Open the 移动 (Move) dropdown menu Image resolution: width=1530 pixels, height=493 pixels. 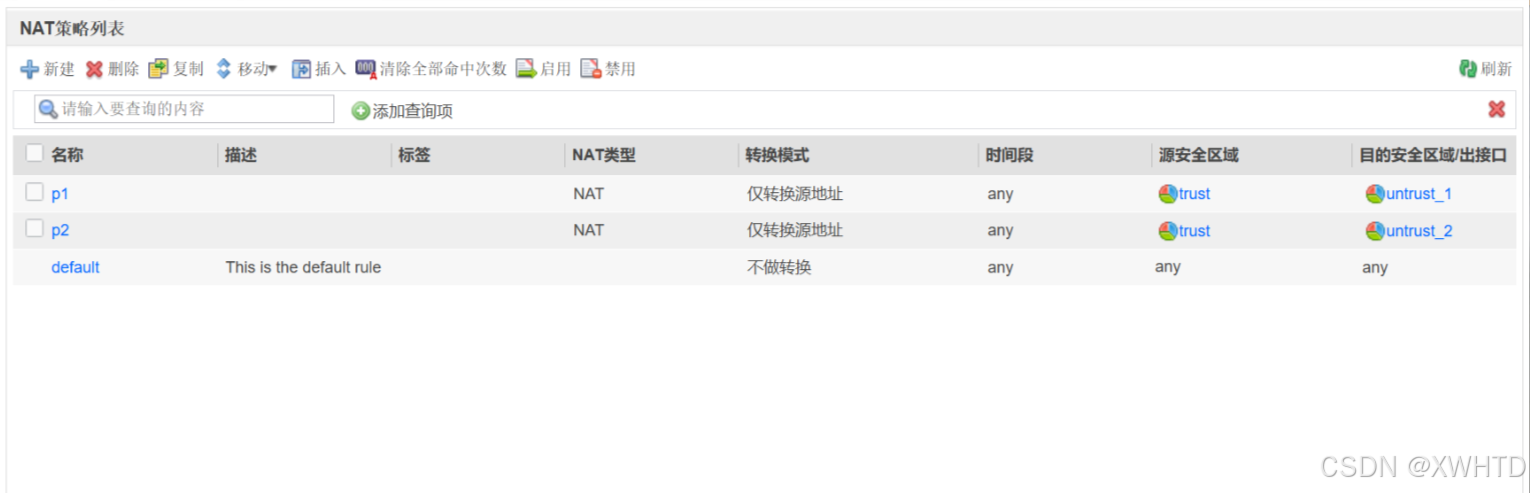pos(247,69)
